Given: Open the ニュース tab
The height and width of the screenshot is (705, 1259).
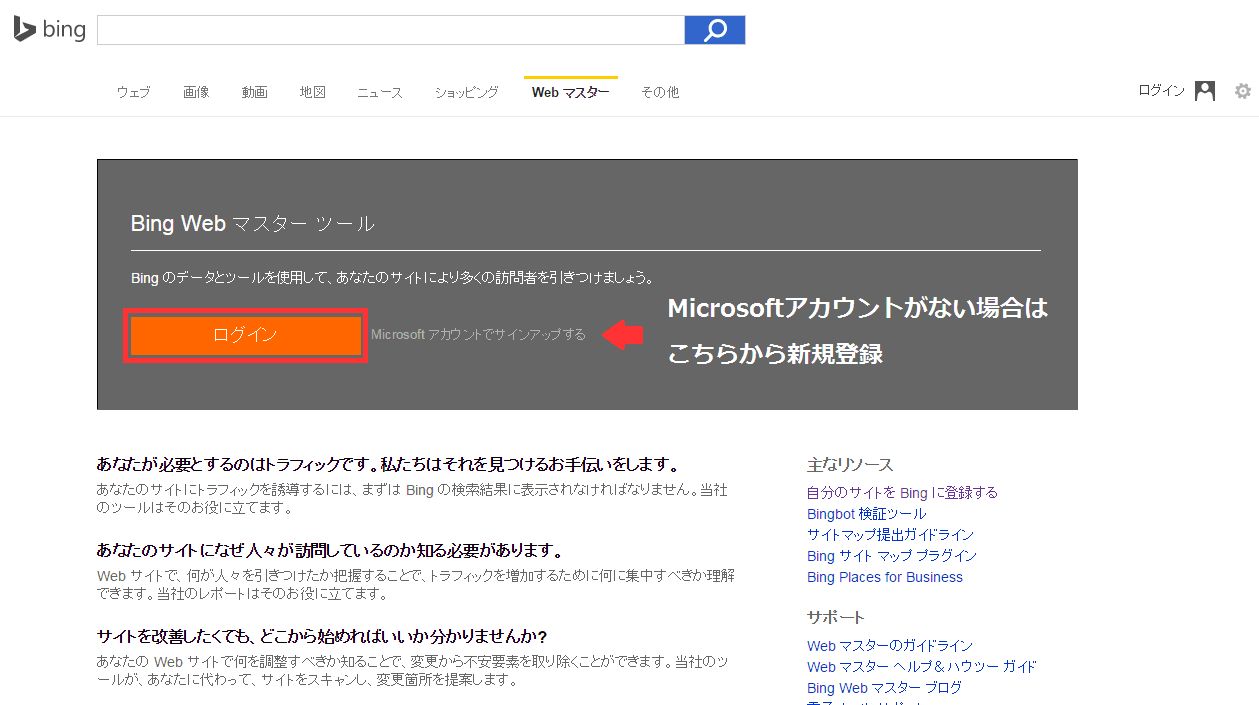Looking at the screenshot, I should [x=380, y=92].
